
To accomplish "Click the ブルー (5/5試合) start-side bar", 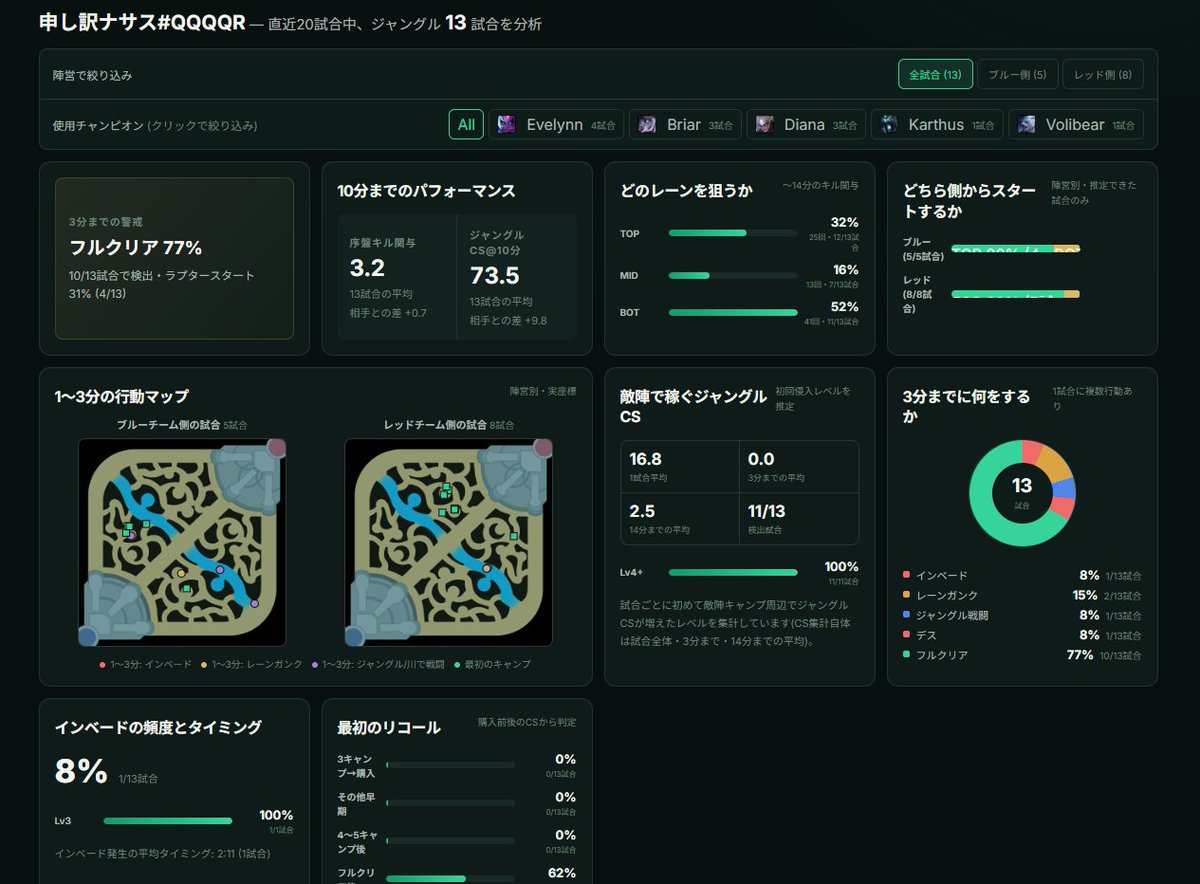I will [1015, 249].
